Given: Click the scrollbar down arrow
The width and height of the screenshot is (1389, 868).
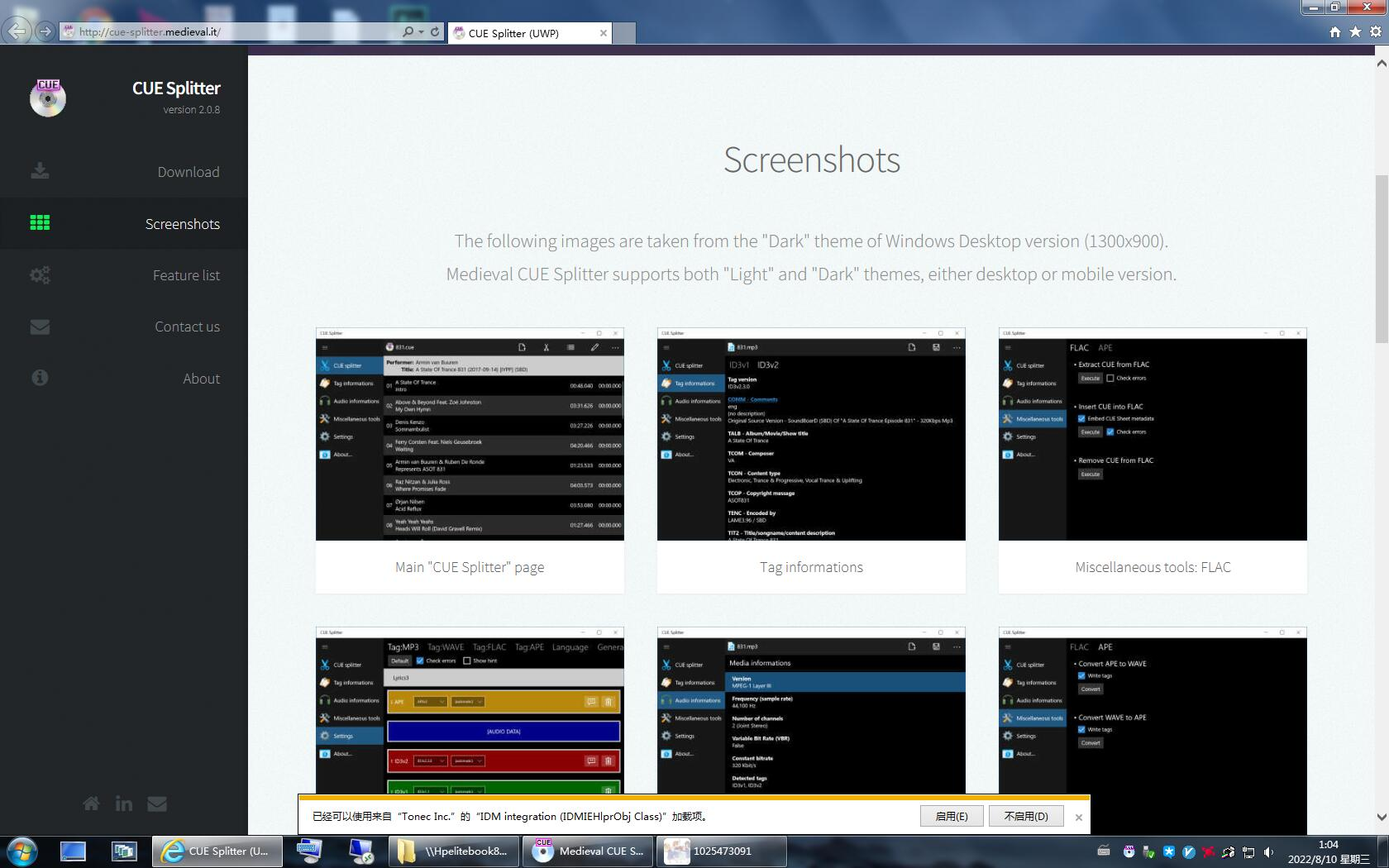Looking at the screenshot, I should click(x=1382, y=817).
